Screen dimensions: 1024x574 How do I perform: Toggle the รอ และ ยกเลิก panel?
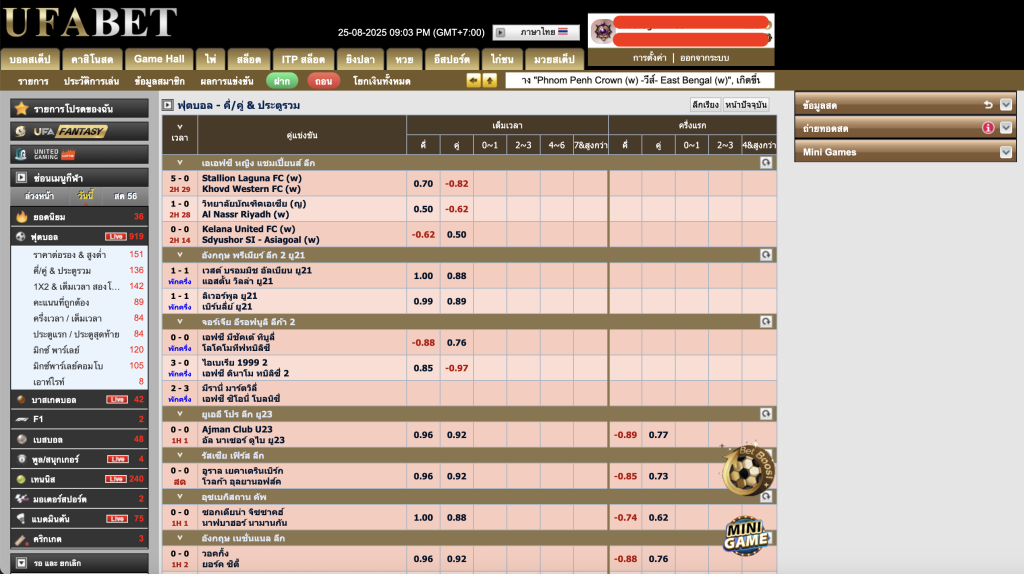(x=22, y=562)
